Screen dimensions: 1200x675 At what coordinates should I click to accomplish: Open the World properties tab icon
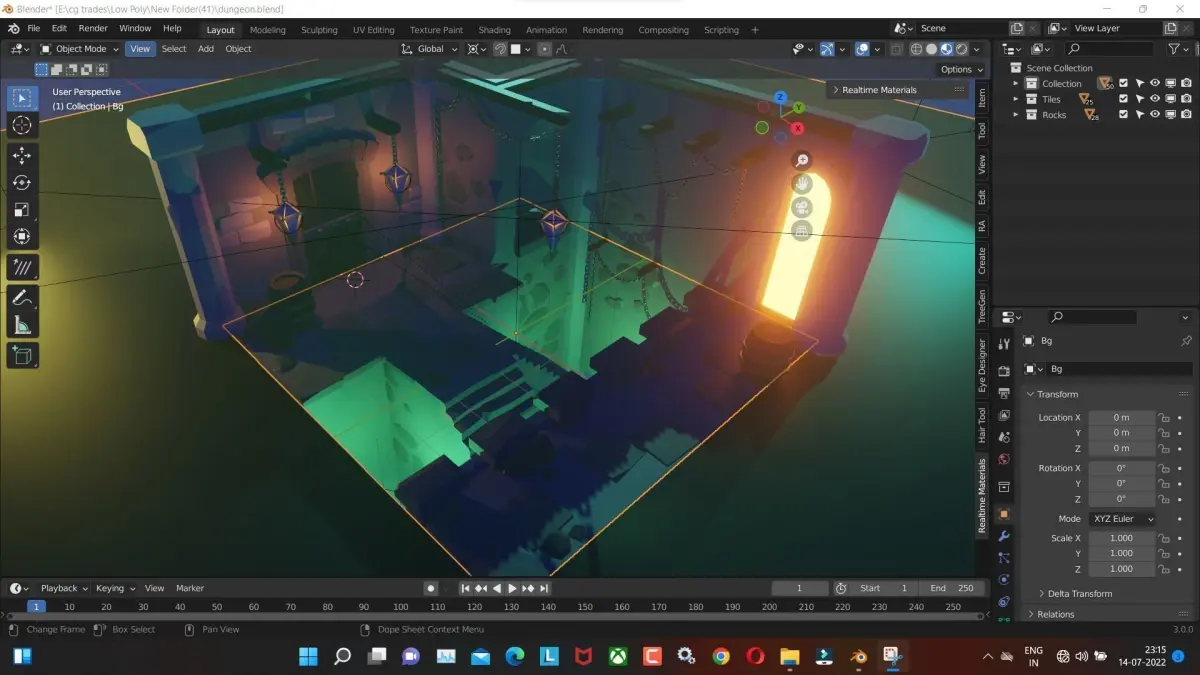click(1004, 459)
